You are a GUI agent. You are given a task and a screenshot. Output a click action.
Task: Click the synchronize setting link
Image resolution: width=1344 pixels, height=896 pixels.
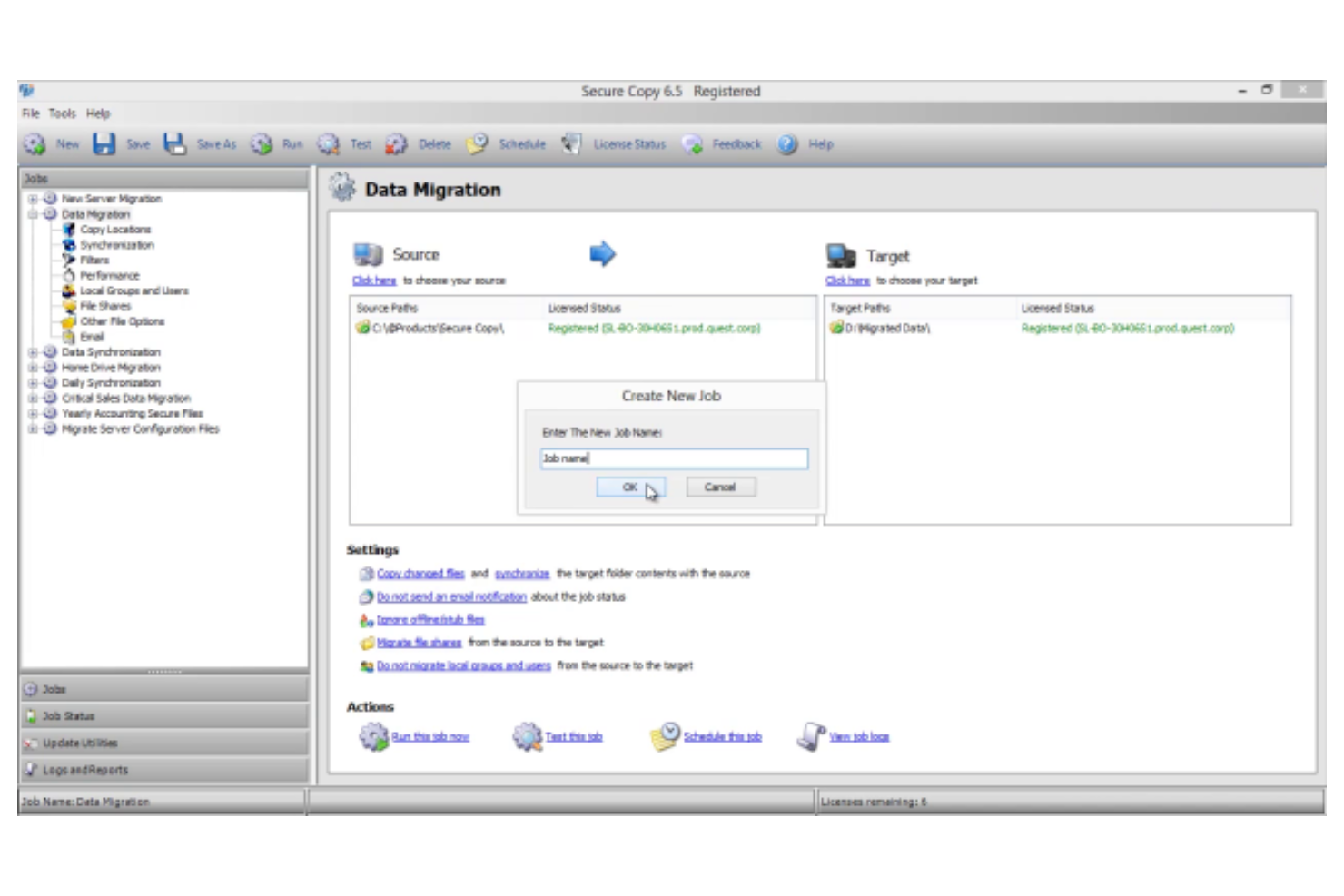click(x=522, y=574)
